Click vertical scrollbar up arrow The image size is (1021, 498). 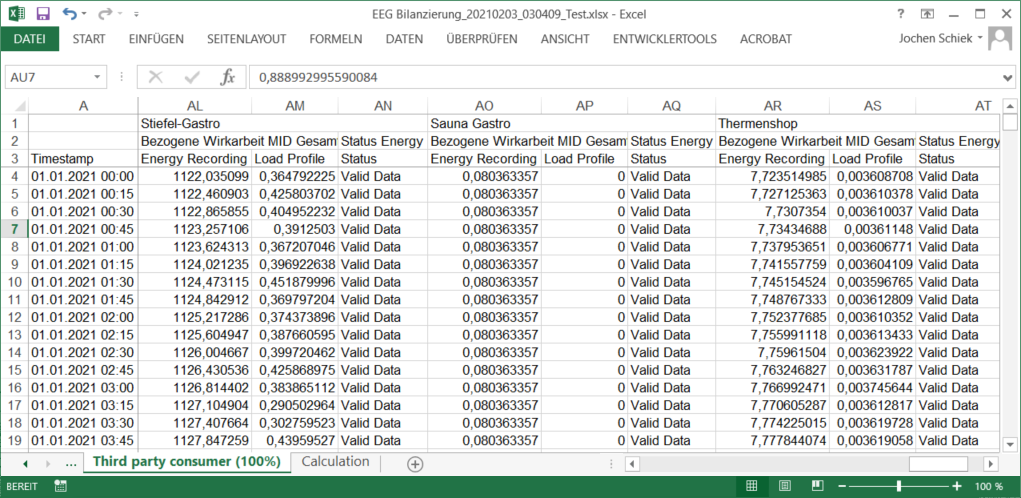click(1010, 105)
